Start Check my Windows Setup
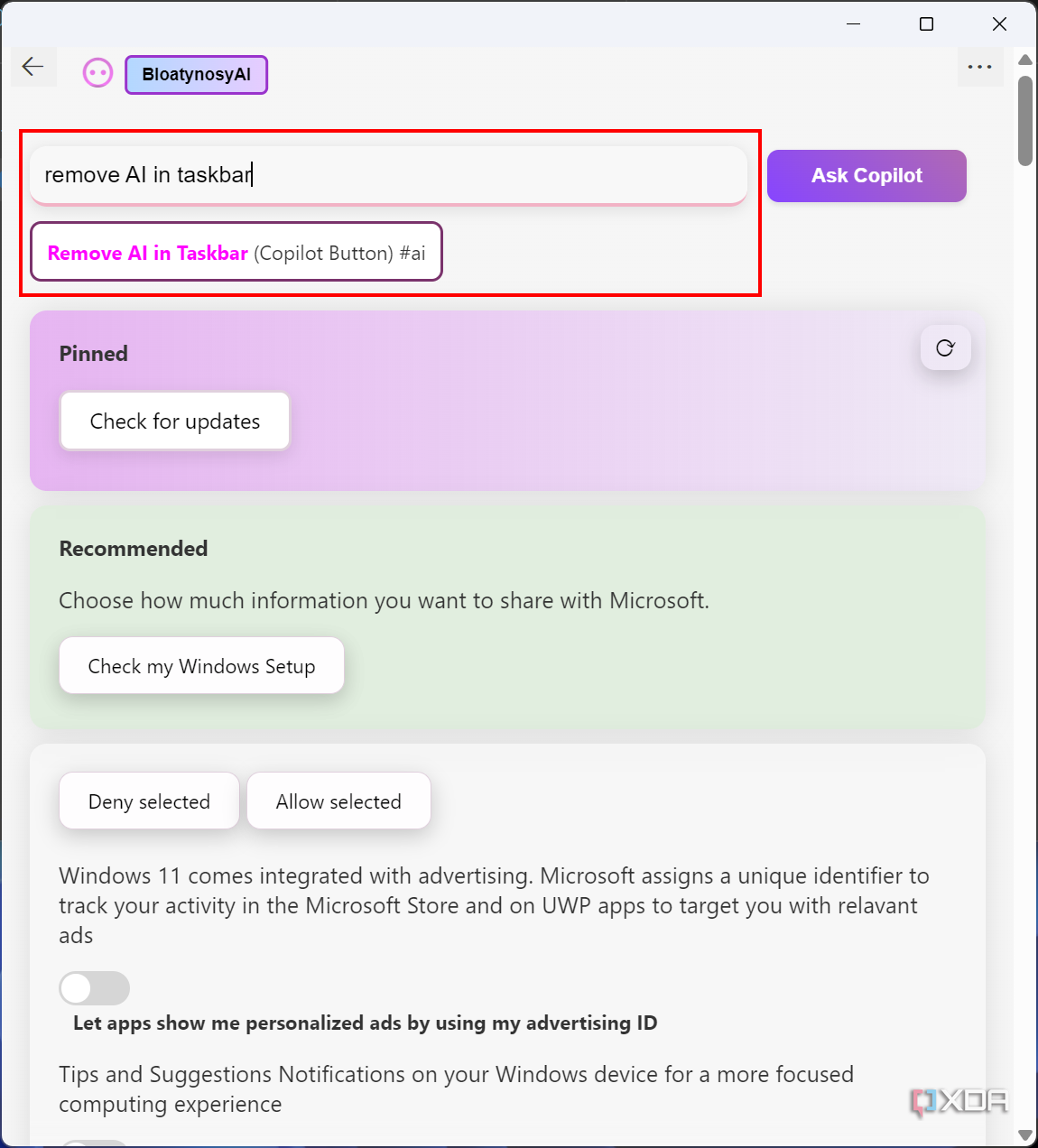Screen dimensions: 1038x1148 [201, 665]
